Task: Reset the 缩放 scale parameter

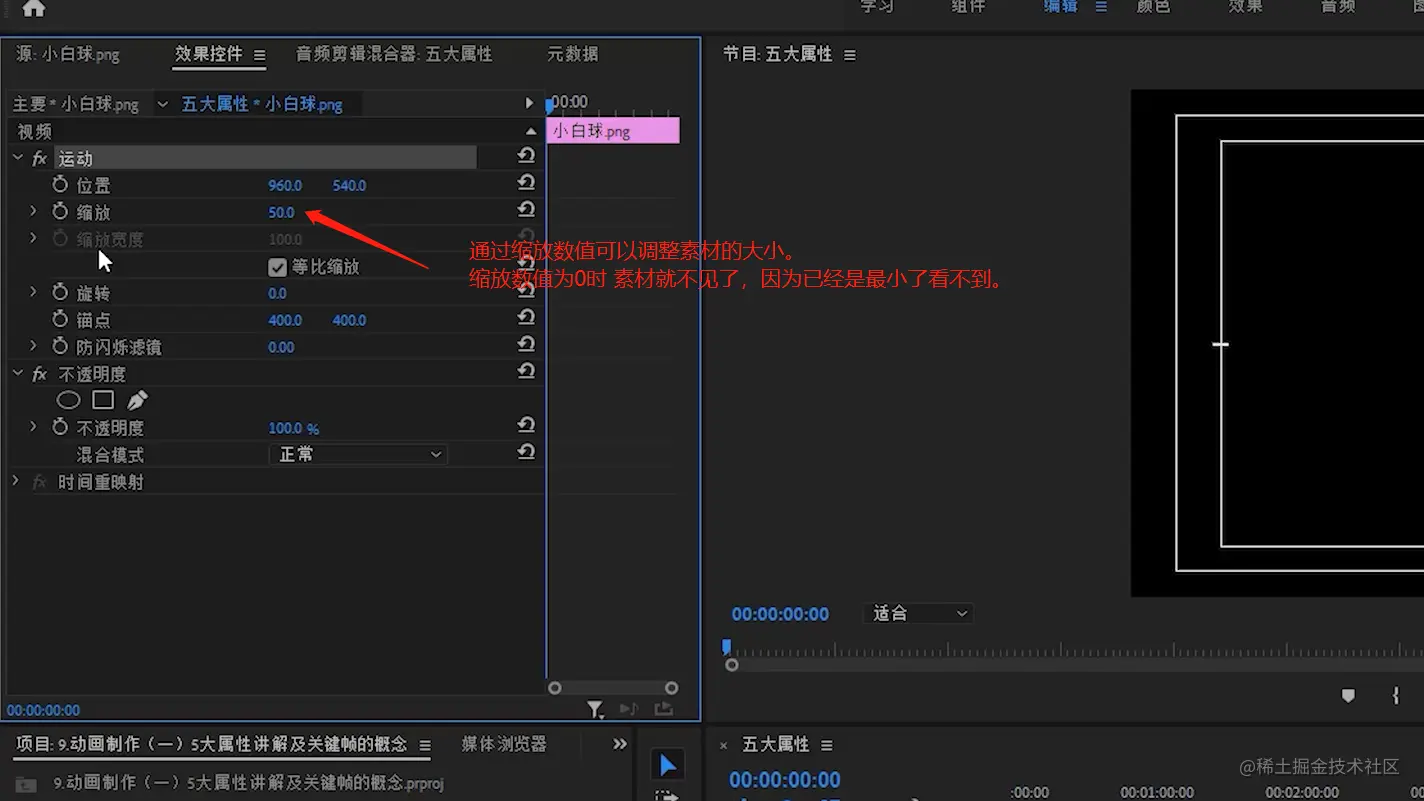Action: pyautogui.click(x=526, y=210)
